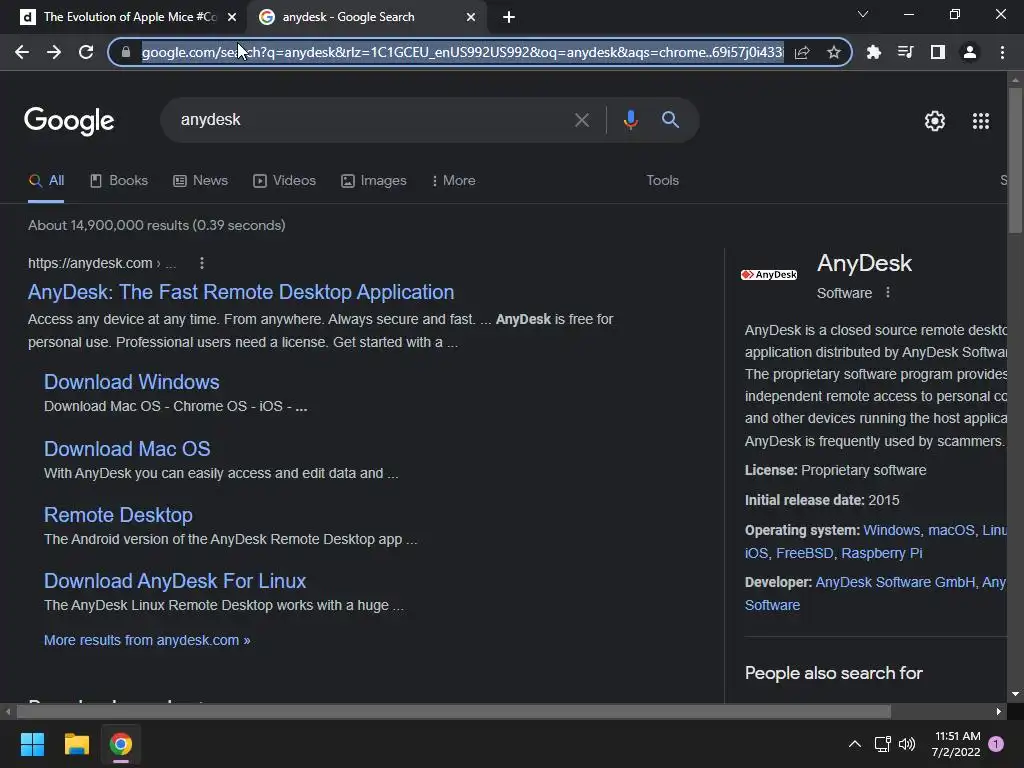Image resolution: width=1024 pixels, height=768 pixels.
Task: Open the iOS operating system link
Action: point(756,553)
